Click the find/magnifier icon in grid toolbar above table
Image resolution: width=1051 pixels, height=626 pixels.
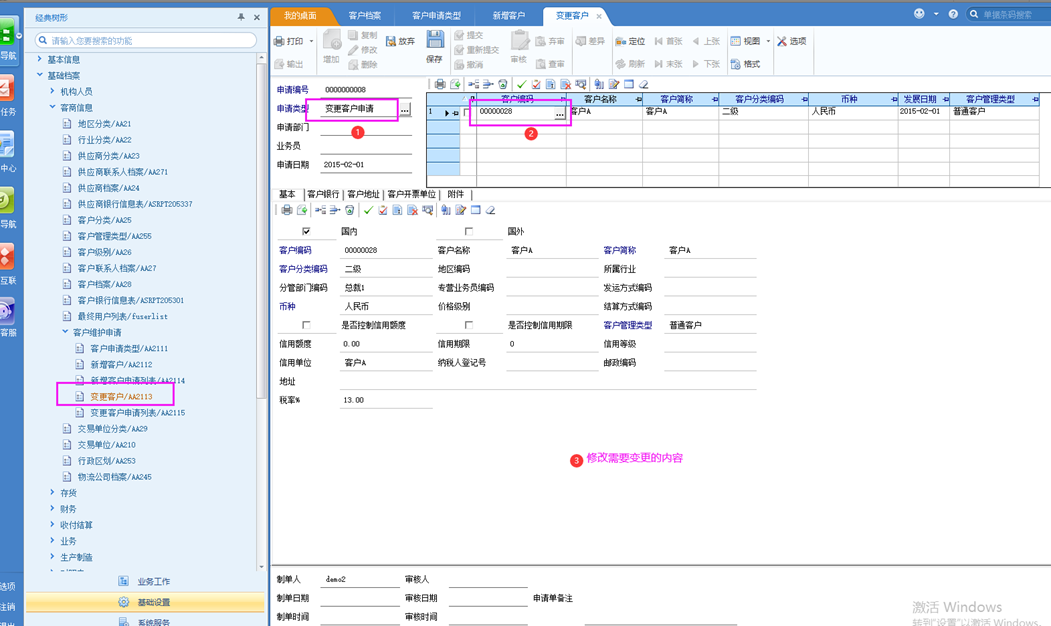coord(581,84)
